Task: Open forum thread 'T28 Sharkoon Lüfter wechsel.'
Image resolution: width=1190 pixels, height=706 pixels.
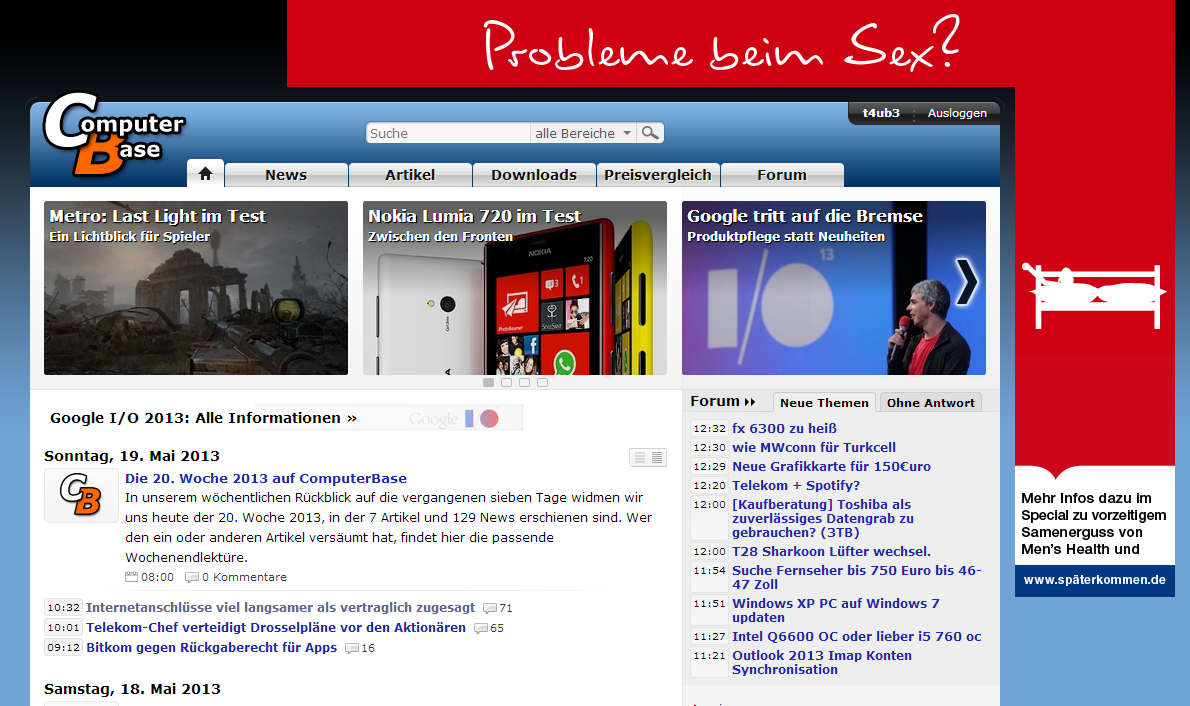Action: point(831,551)
